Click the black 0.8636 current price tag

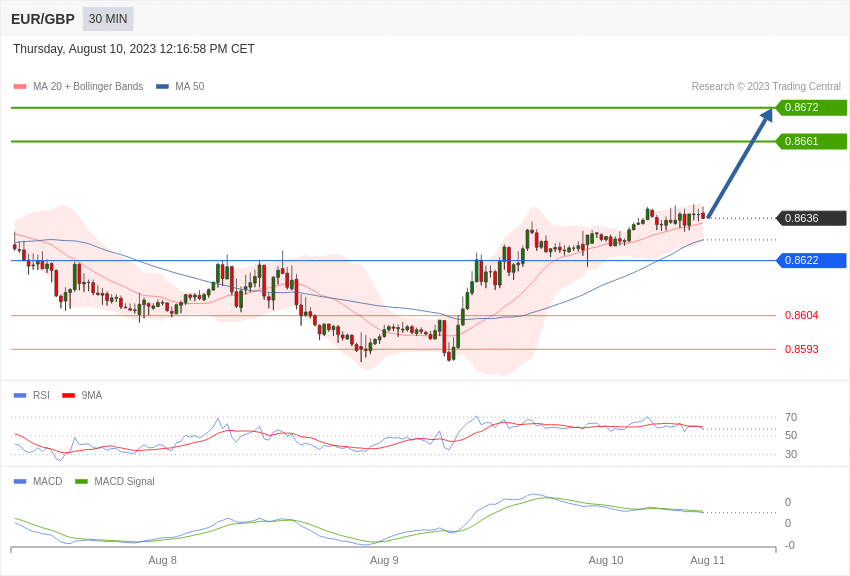(x=812, y=218)
